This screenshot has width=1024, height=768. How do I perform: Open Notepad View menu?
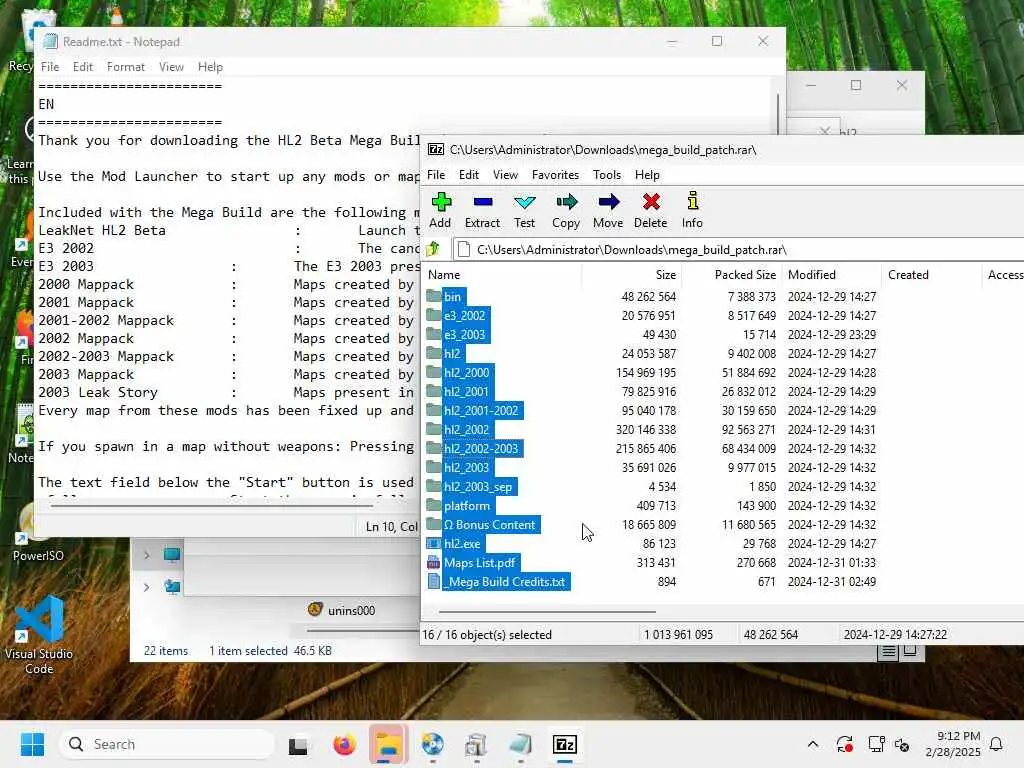click(x=171, y=67)
